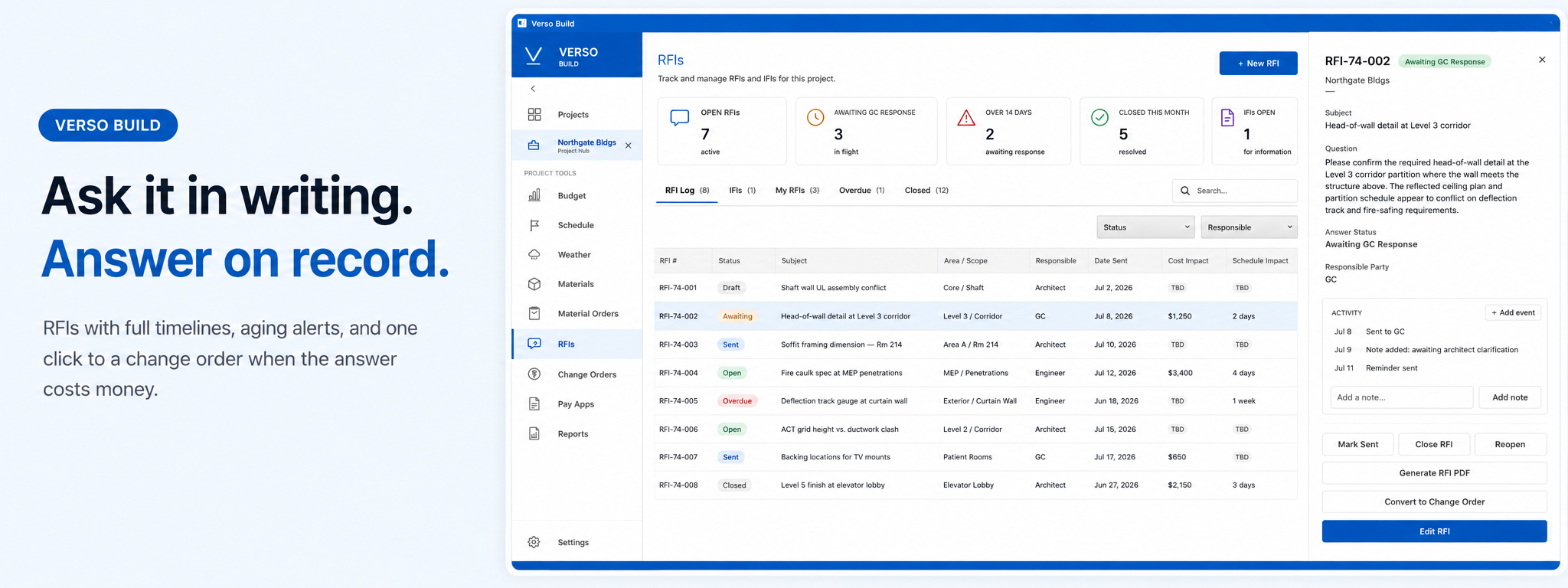This screenshot has height=588, width=1568.
Task: Open the Status filter dropdown
Action: coord(1145,227)
